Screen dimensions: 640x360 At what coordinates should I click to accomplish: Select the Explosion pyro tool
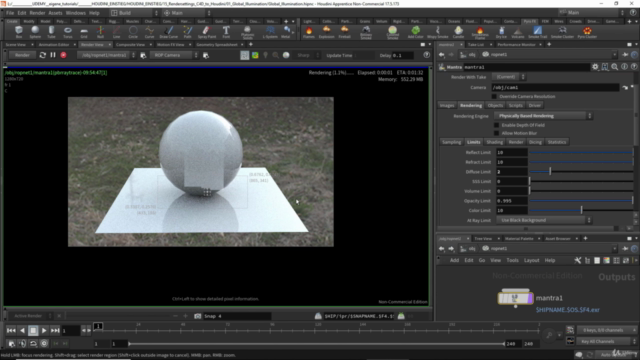[327, 31]
